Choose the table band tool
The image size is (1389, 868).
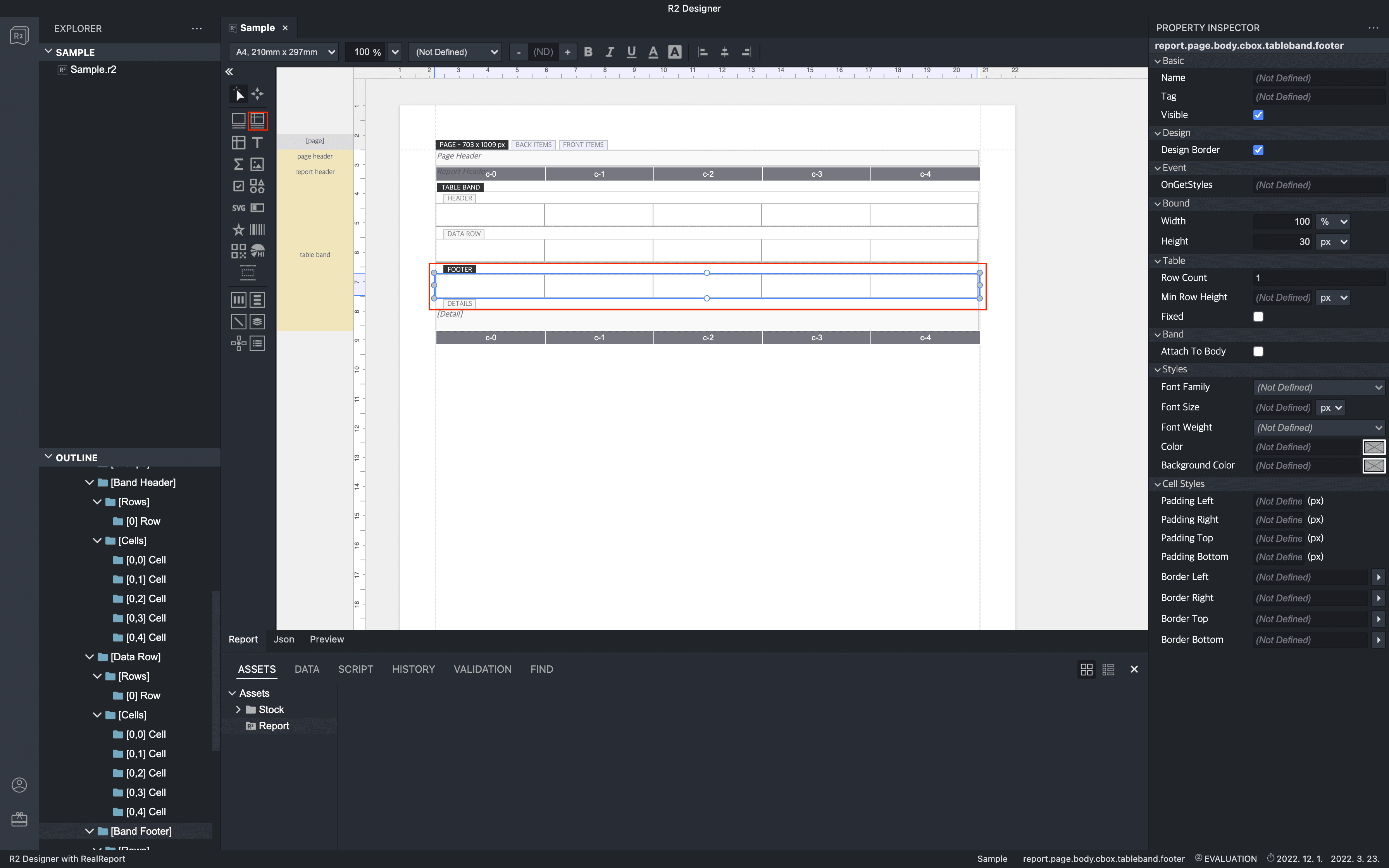(x=257, y=120)
